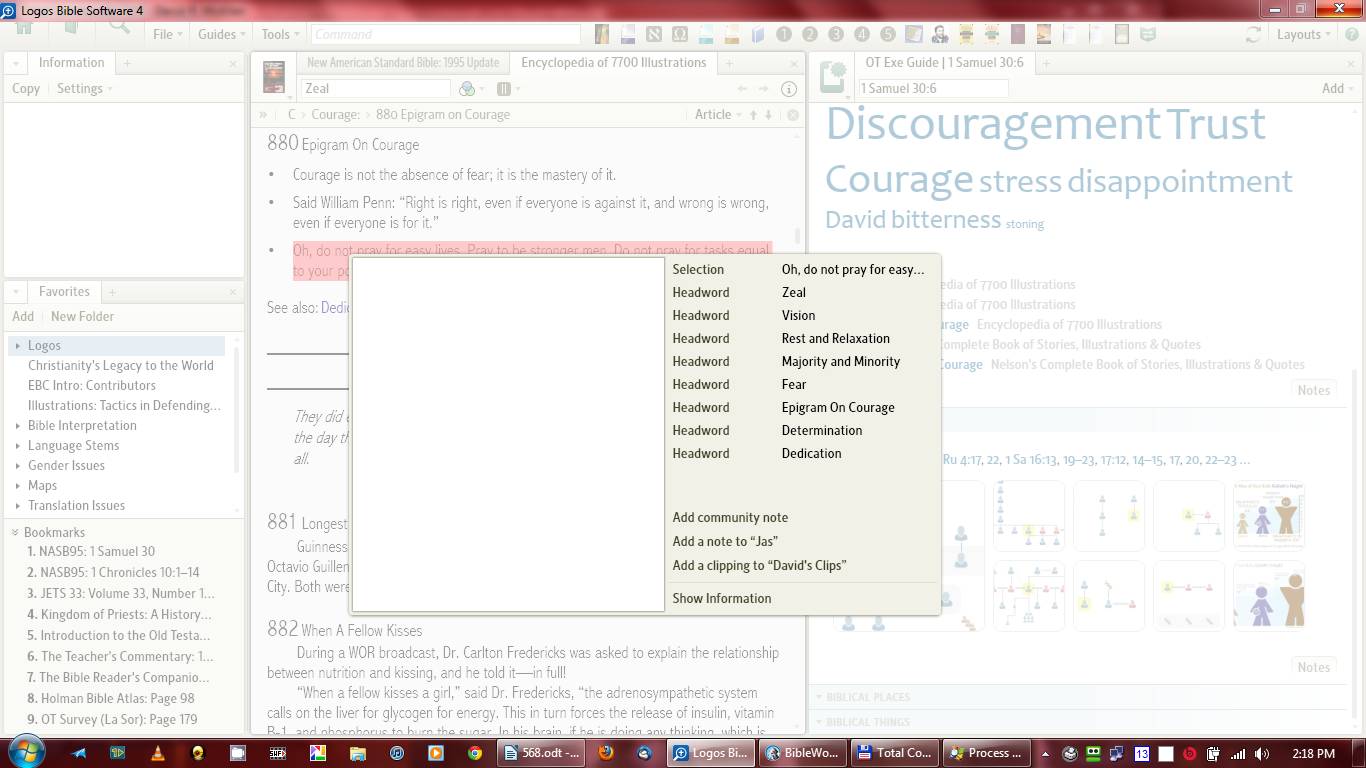Open the Layouts dropdown
The image size is (1366, 768).
click(1304, 34)
